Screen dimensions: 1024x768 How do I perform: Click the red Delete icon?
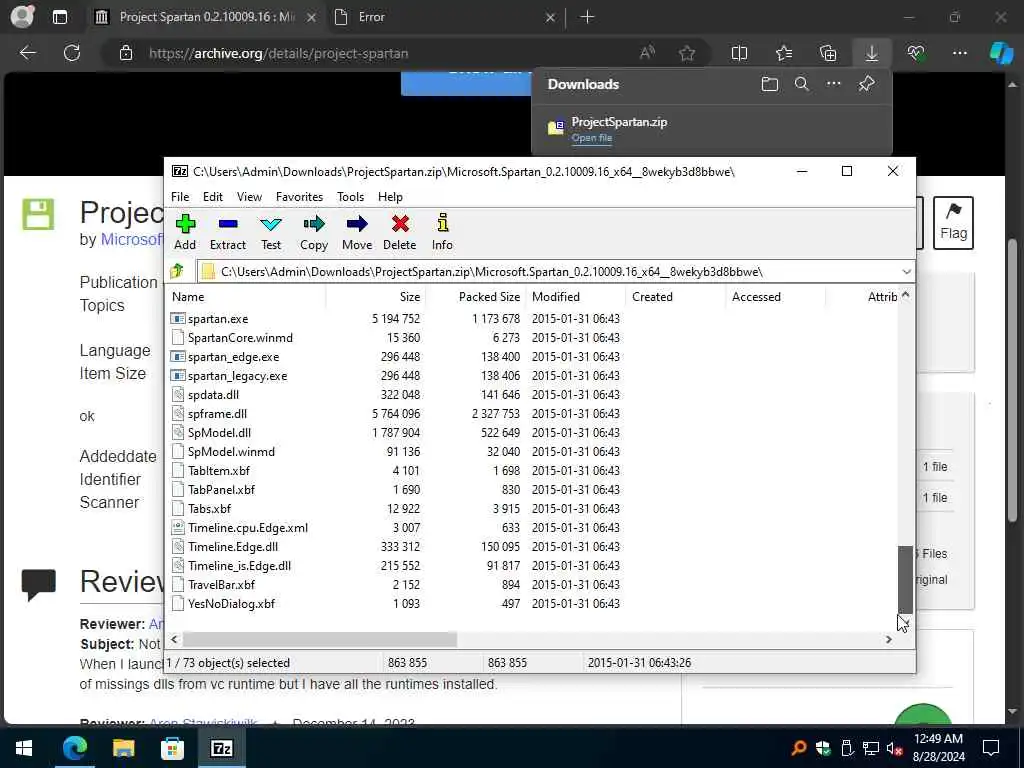tap(400, 232)
